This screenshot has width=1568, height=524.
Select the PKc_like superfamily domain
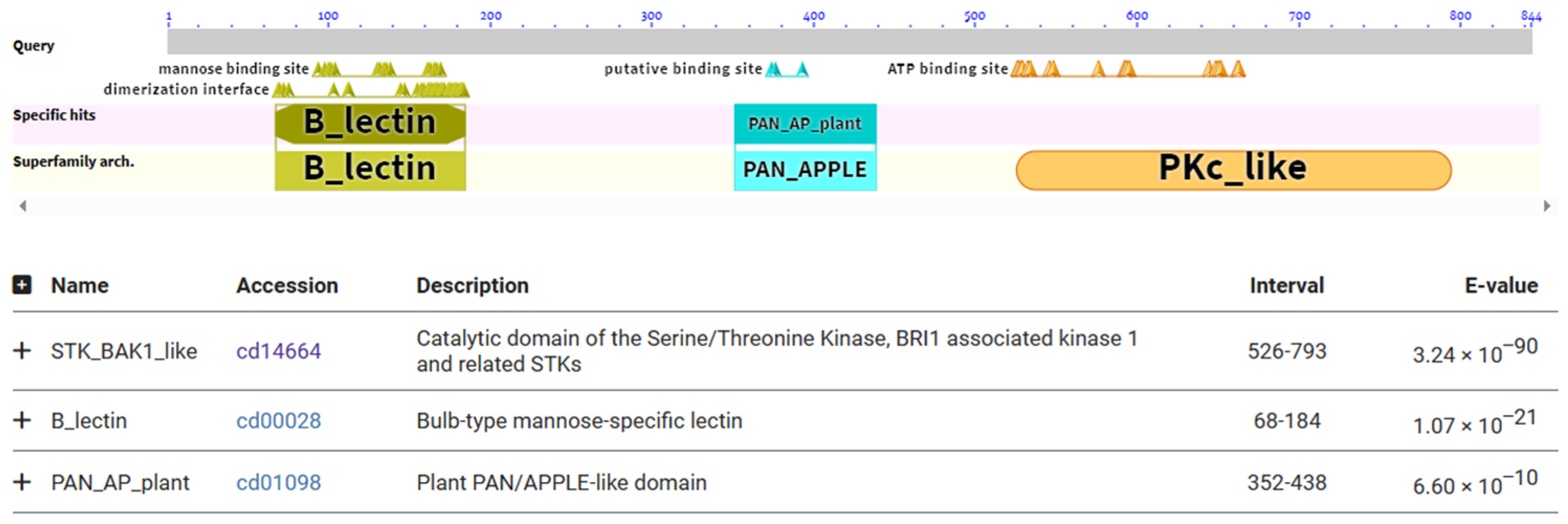pyautogui.click(x=1233, y=170)
